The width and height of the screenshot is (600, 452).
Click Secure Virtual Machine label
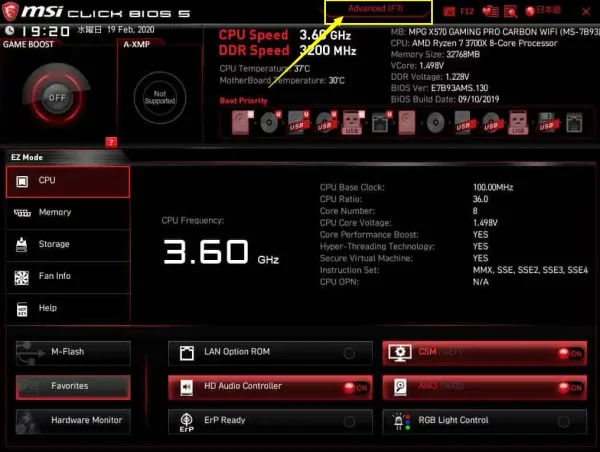coord(366,258)
